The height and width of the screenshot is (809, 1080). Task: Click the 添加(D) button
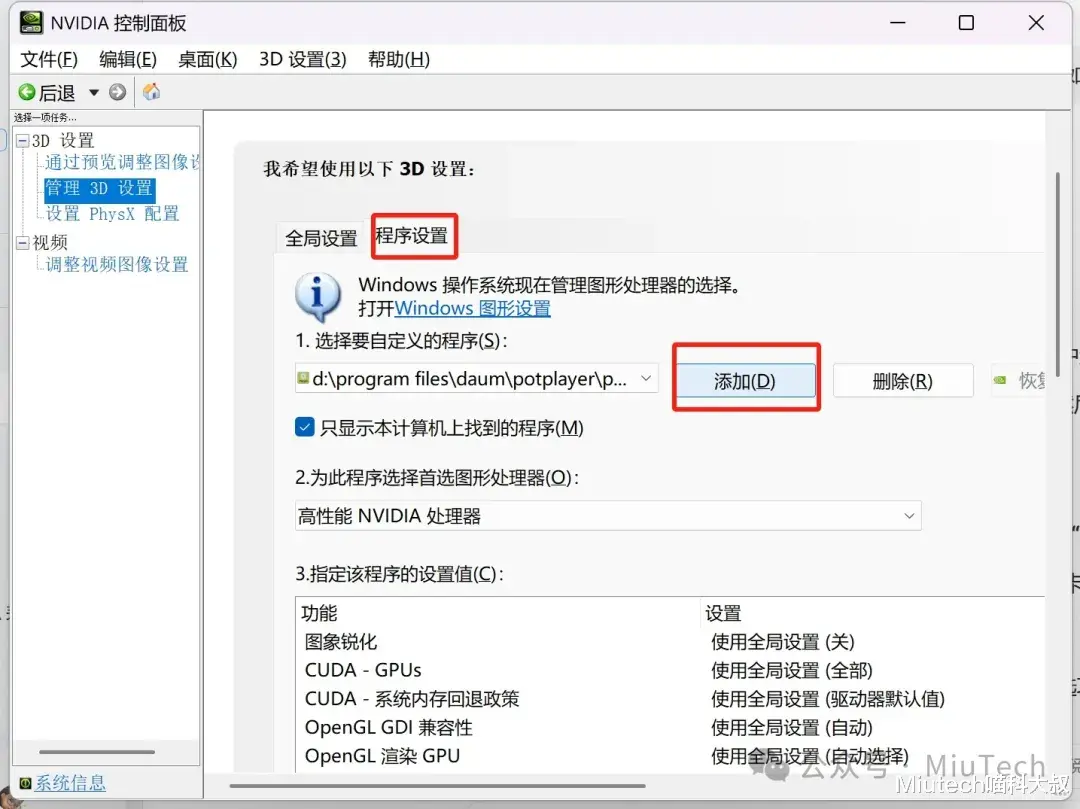pos(745,381)
